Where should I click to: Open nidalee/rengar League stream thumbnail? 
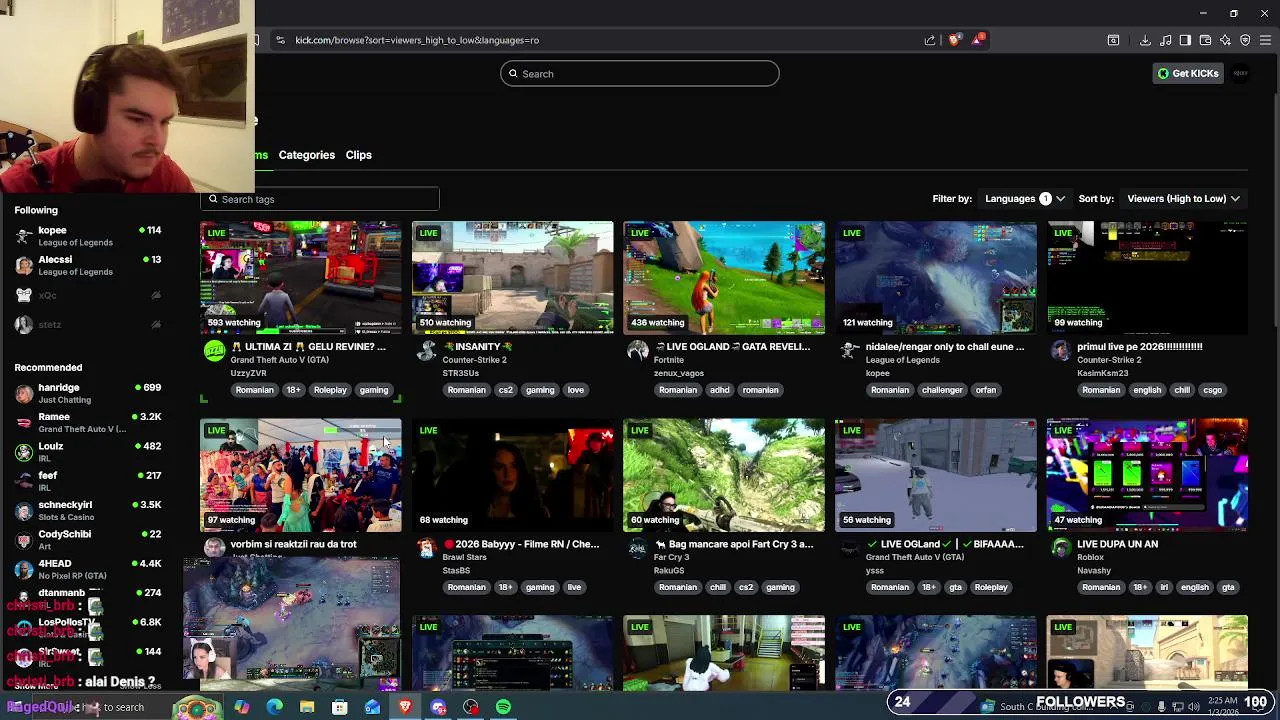pyautogui.click(x=936, y=277)
